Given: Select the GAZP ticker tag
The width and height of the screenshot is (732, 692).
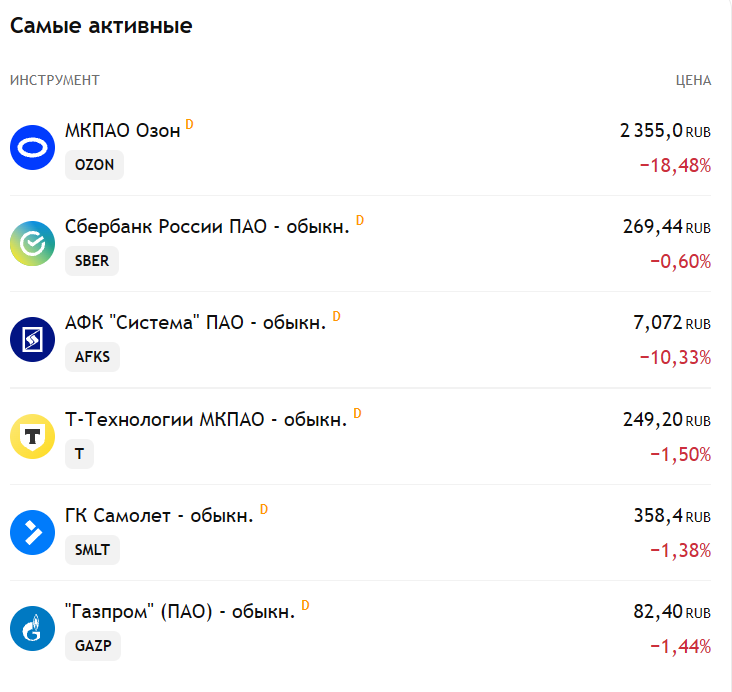Looking at the screenshot, I should coord(93,646).
